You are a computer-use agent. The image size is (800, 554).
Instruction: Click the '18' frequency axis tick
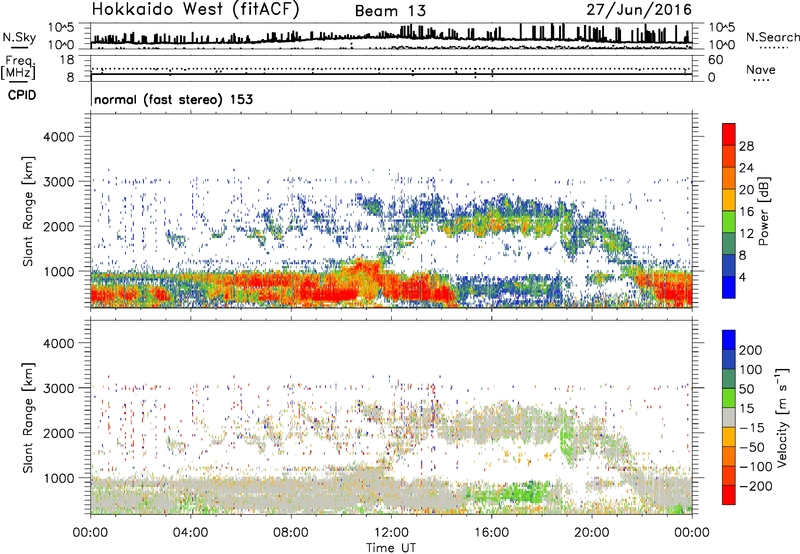click(x=67, y=60)
